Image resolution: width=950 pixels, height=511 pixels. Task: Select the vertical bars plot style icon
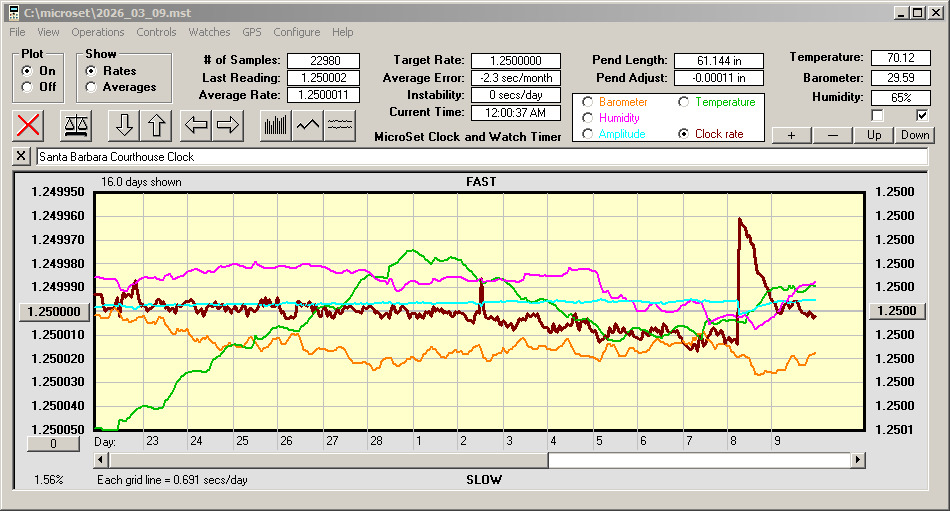pos(276,125)
